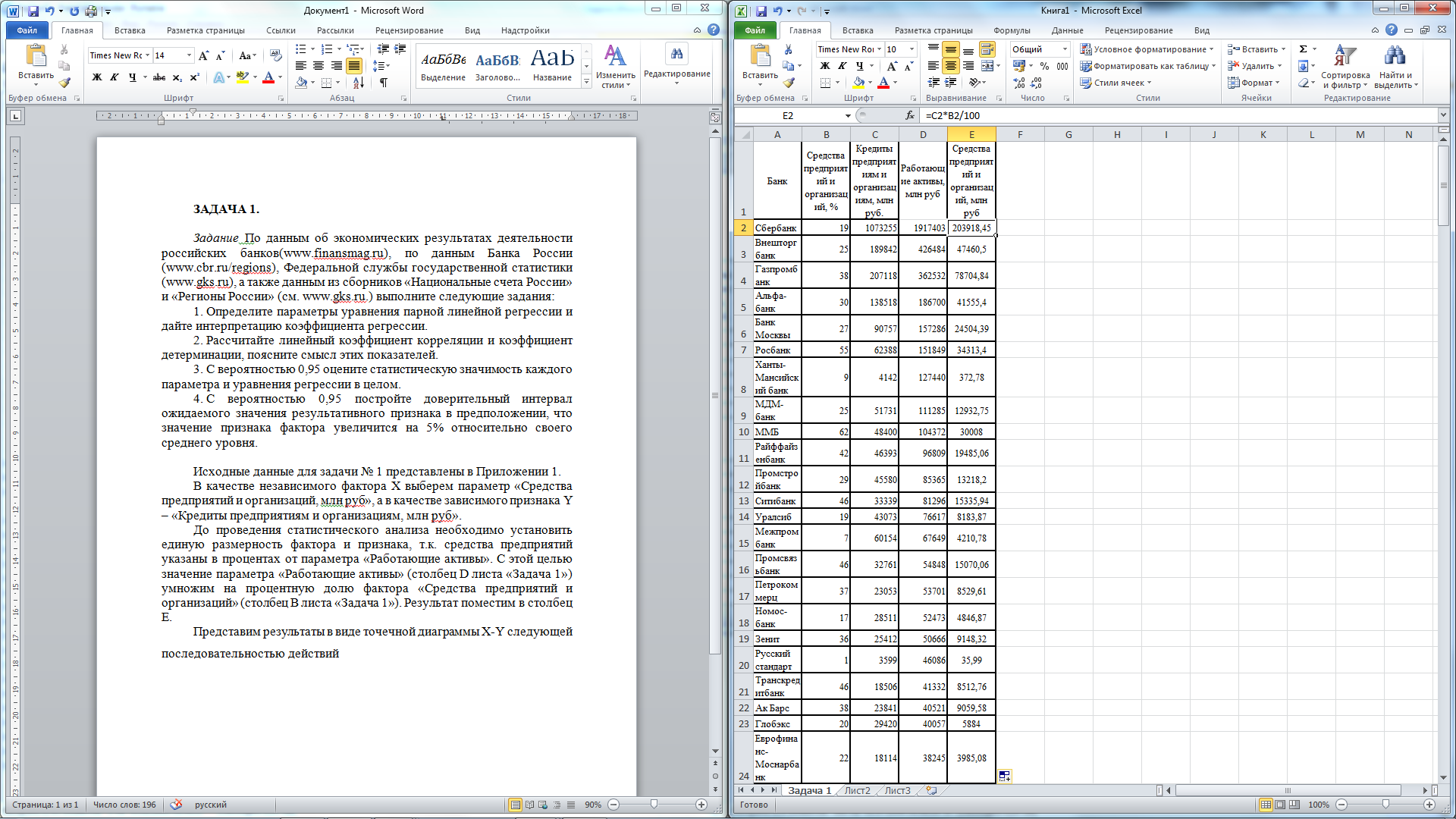The image size is (1456, 819).
Task: Apply strikethrough formatting in Word
Action: 158,77
